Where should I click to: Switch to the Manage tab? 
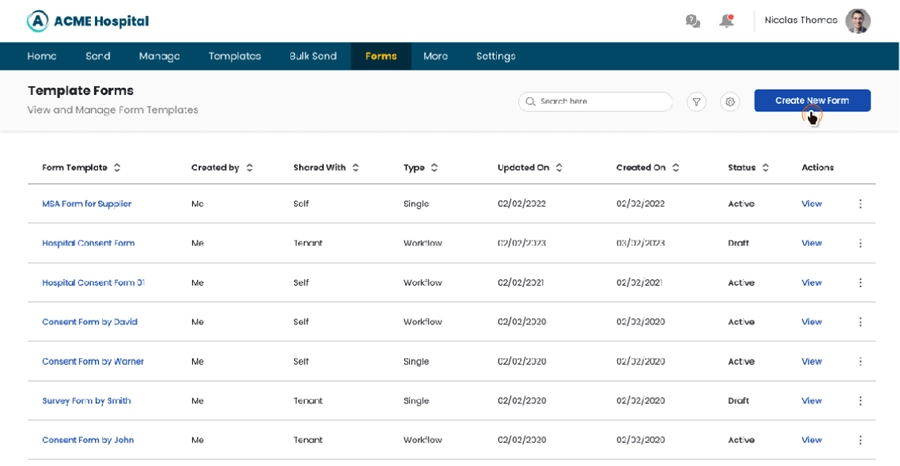(159, 56)
